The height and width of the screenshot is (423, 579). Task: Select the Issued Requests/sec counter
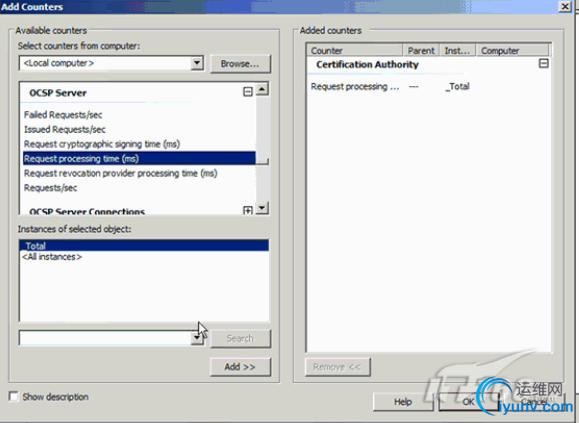[65, 130]
